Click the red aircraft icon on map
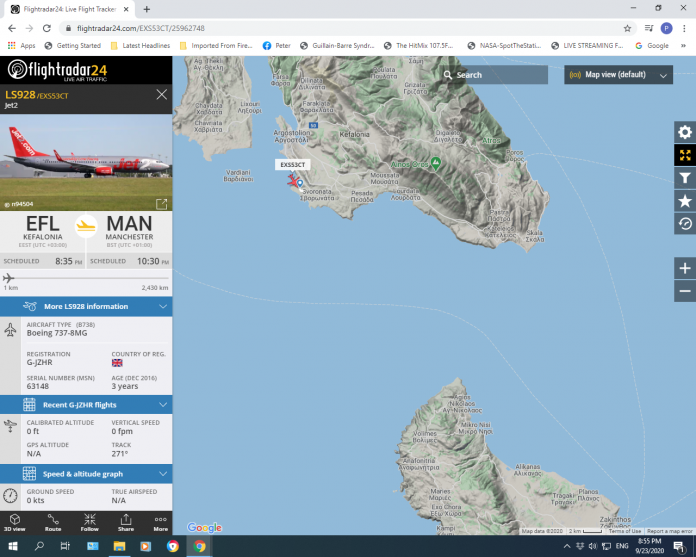 [x=293, y=181]
